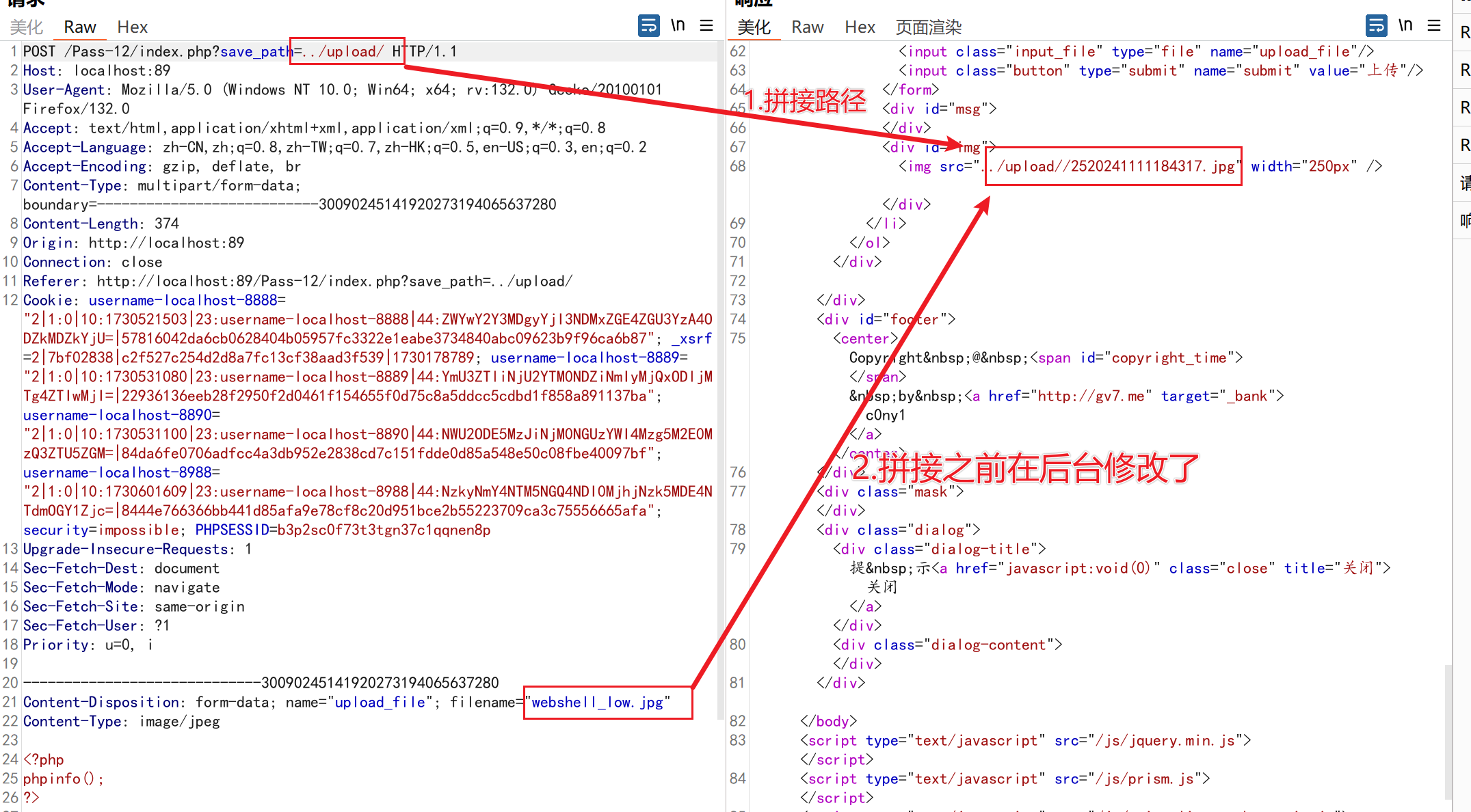Click the javascript:void(0) close link line
1471x812 pixels.
click(x=1120, y=568)
